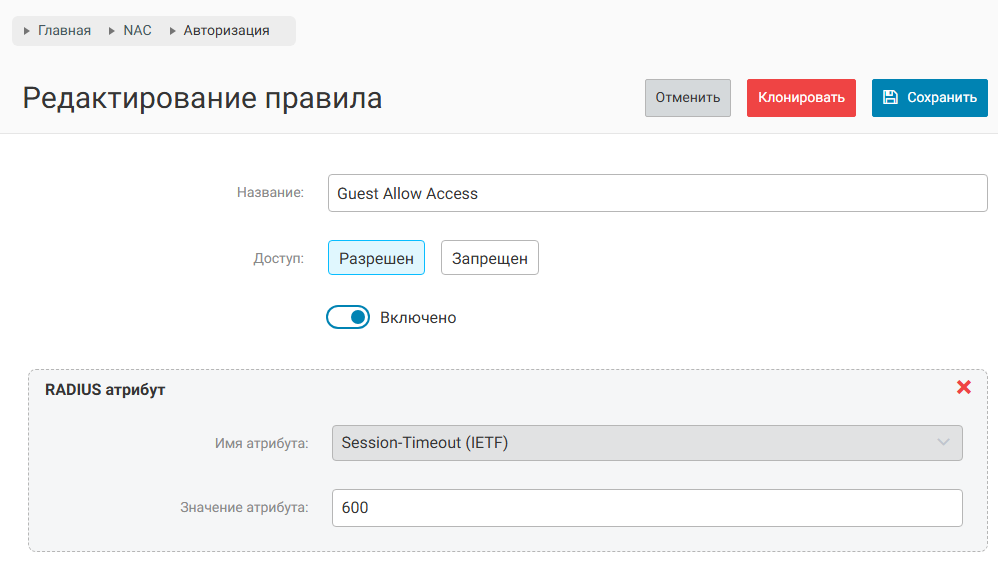Navigate to NAC breadcrumb item
The image size is (998, 564).
pos(137,31)
